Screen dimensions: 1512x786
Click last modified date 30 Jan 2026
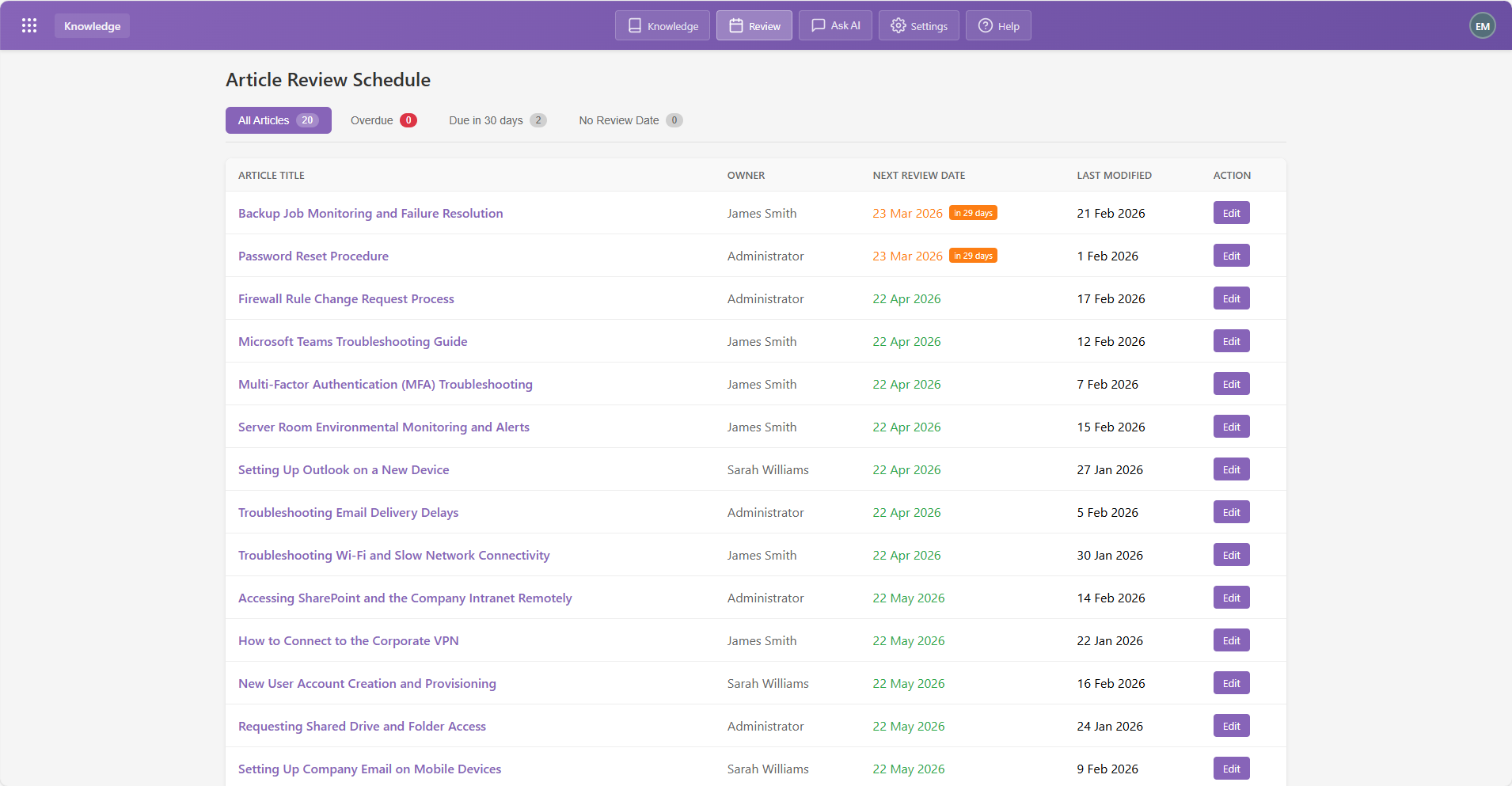(x=1110, y=555)
